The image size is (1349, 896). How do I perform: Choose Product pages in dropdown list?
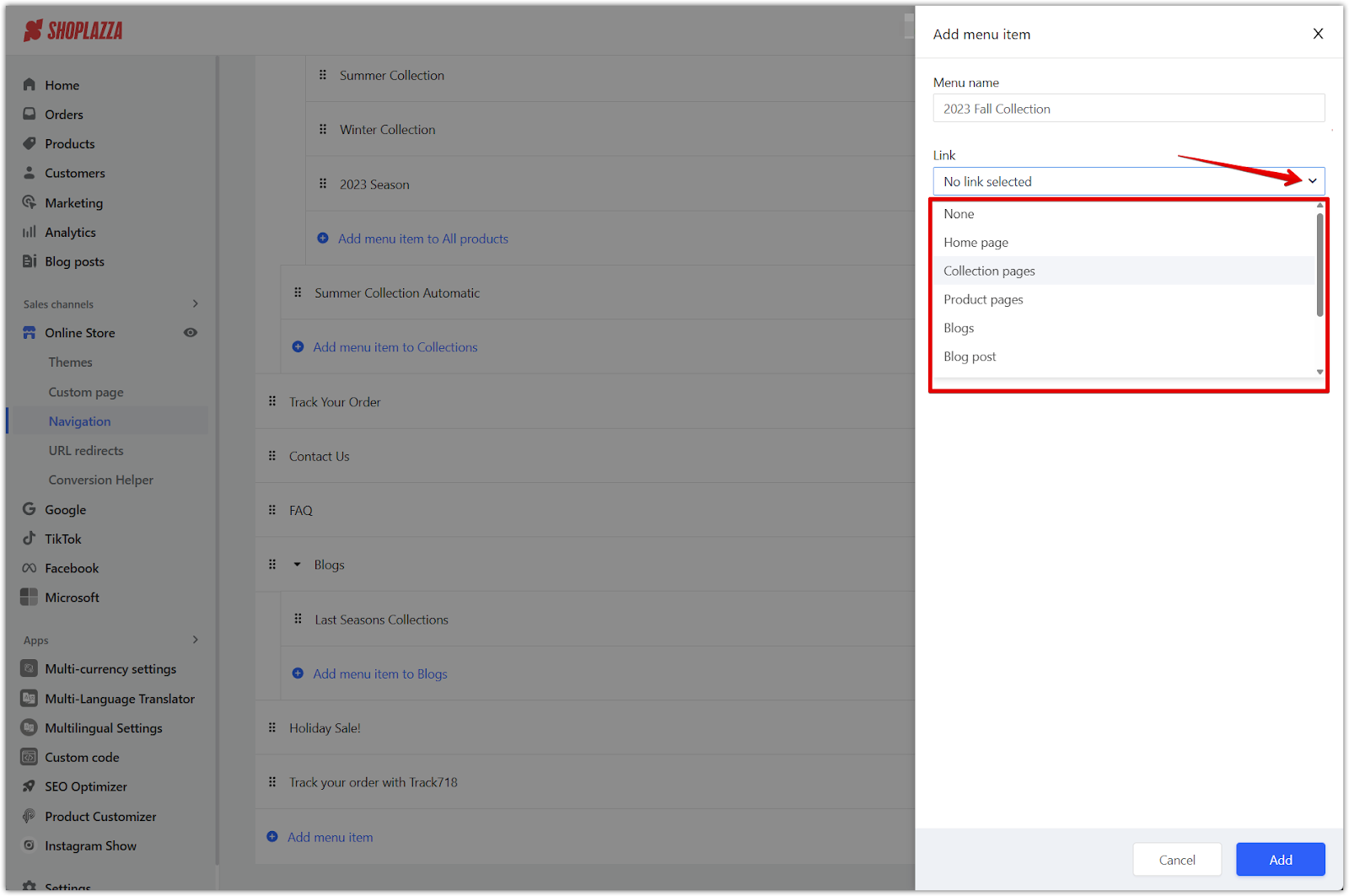(x=983, y=299)
